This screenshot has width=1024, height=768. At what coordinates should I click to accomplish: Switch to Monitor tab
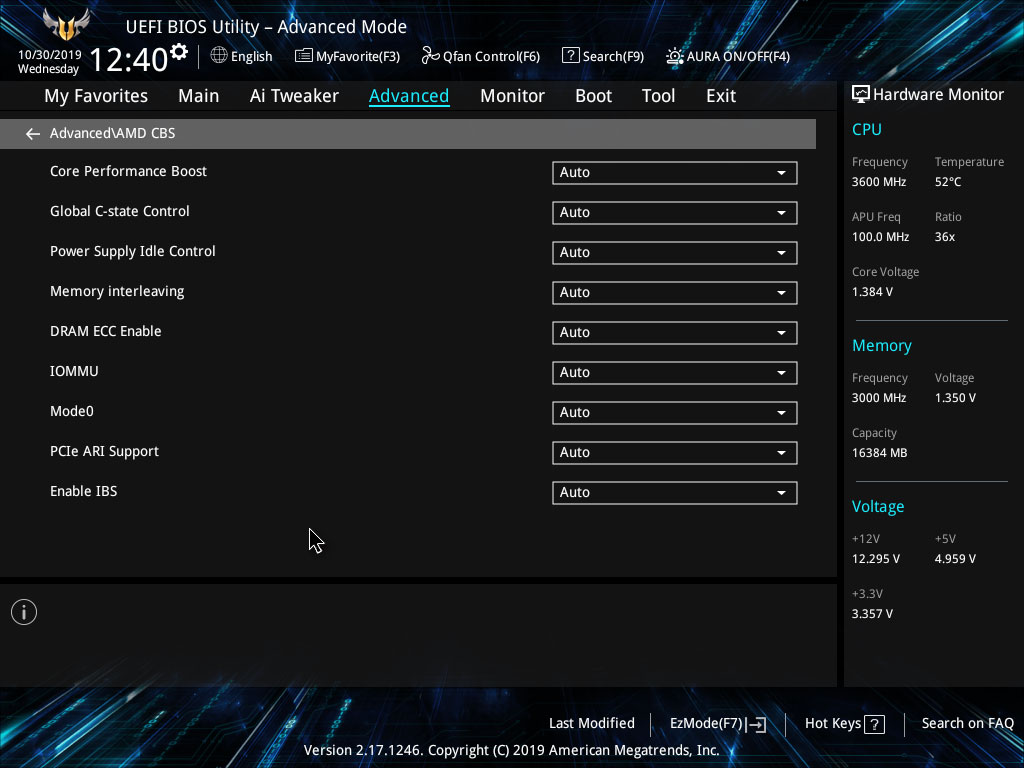[513, 96]
